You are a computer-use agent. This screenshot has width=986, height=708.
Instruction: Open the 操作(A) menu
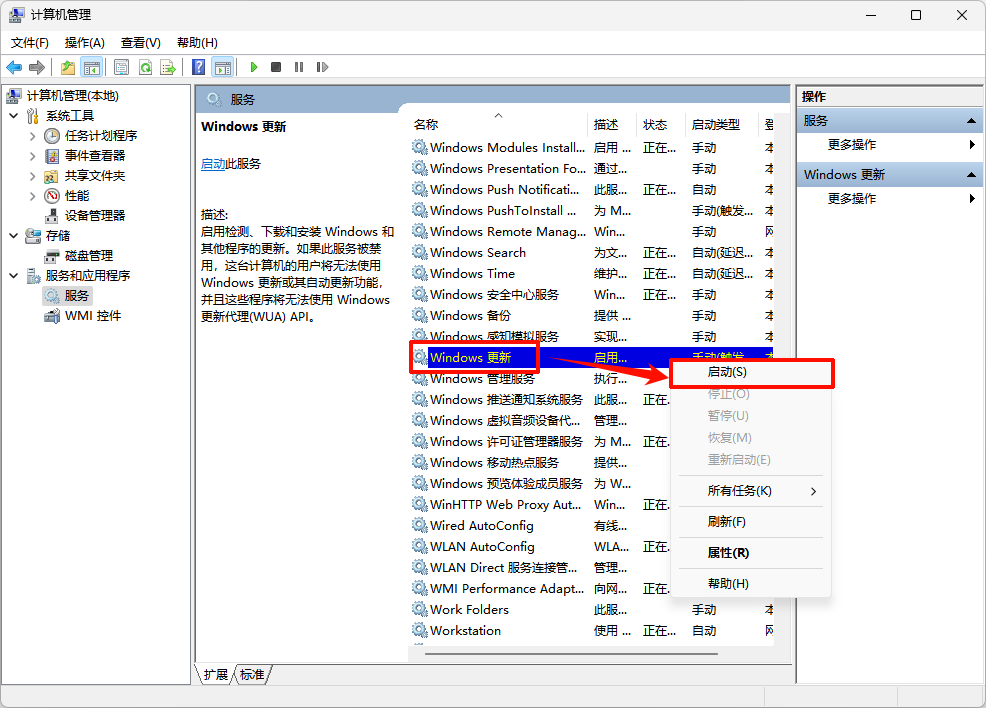click(85, 42)
